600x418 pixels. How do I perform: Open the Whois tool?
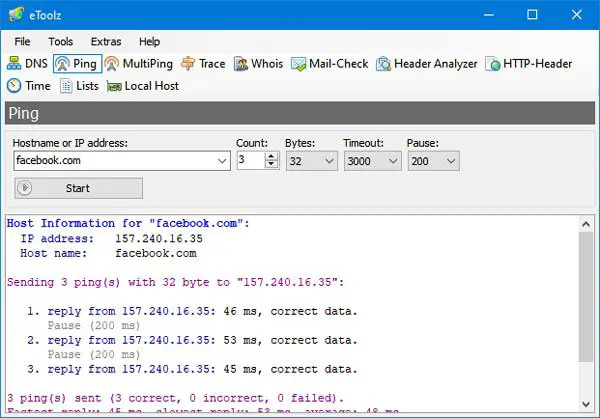[x=258, y=64]
